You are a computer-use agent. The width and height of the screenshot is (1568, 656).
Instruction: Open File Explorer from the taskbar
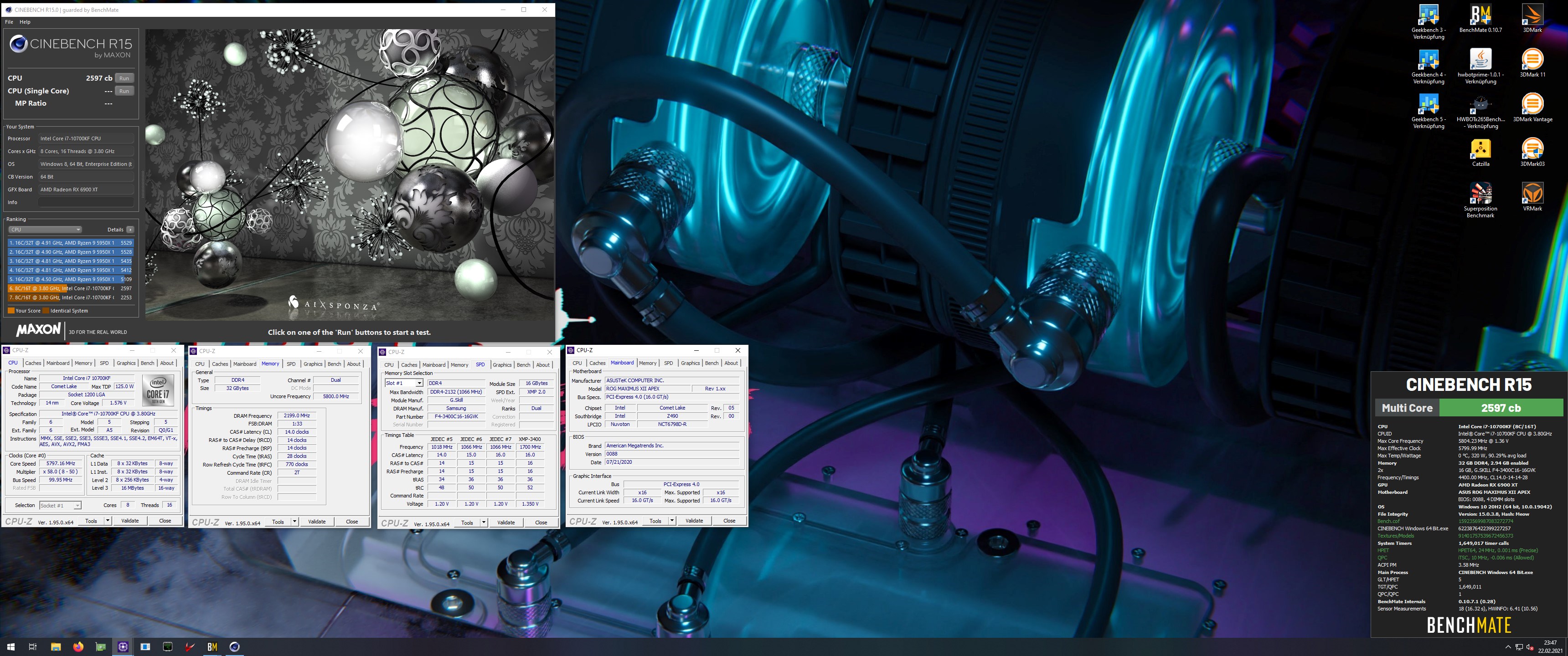[x=56, y=646]
